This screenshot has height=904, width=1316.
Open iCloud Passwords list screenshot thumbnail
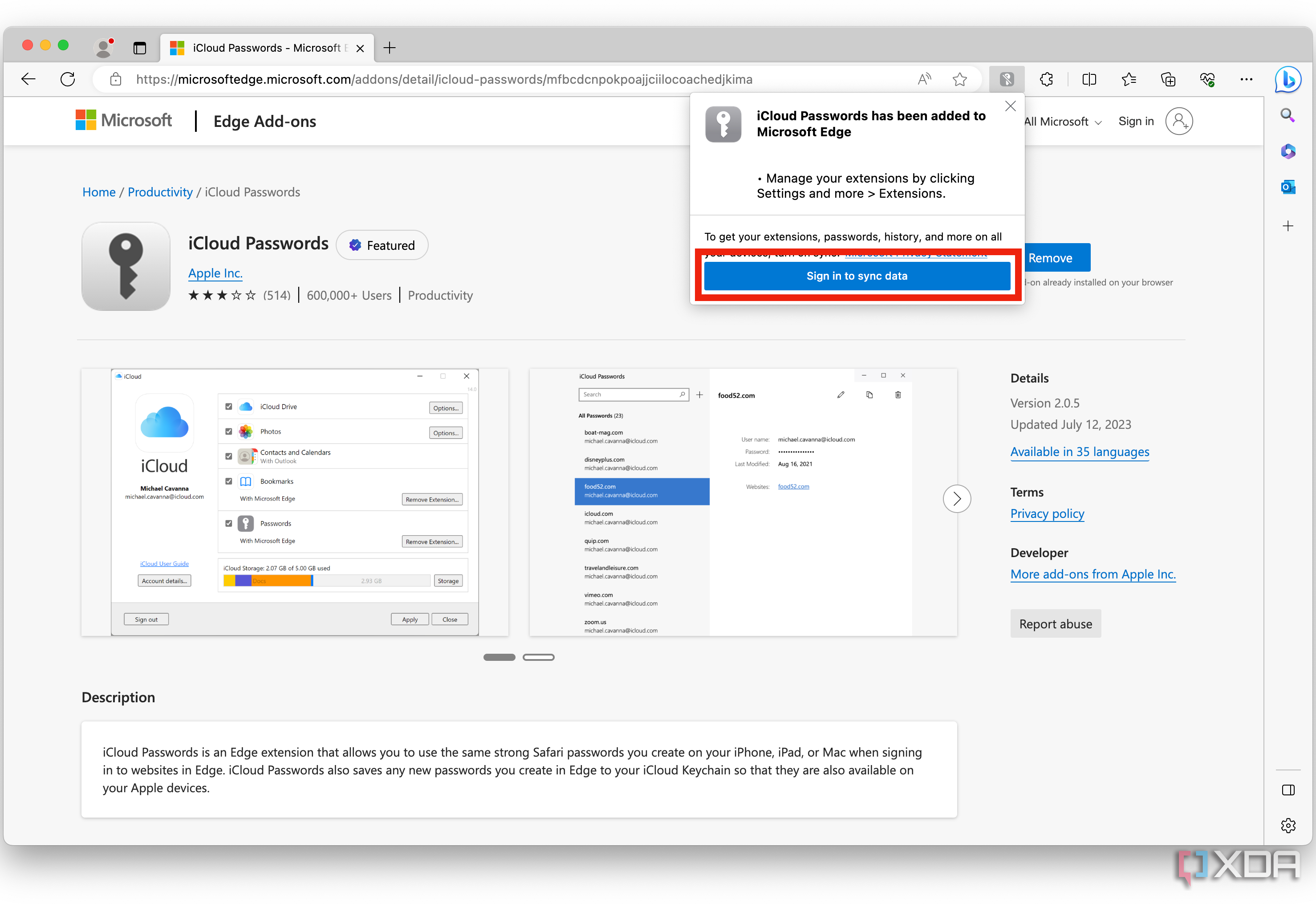pyautogui.click(x=743, y=502)
